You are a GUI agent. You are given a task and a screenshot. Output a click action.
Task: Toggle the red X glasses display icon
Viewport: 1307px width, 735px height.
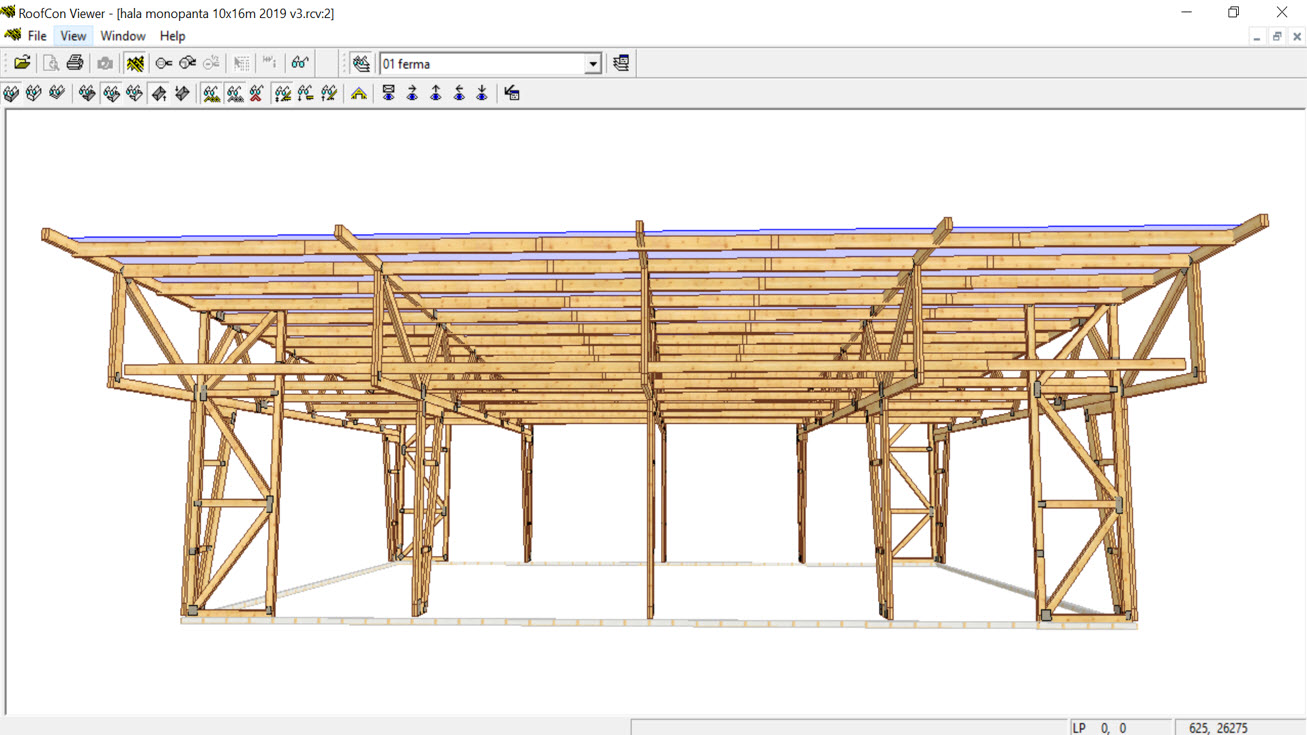[257, 93]
